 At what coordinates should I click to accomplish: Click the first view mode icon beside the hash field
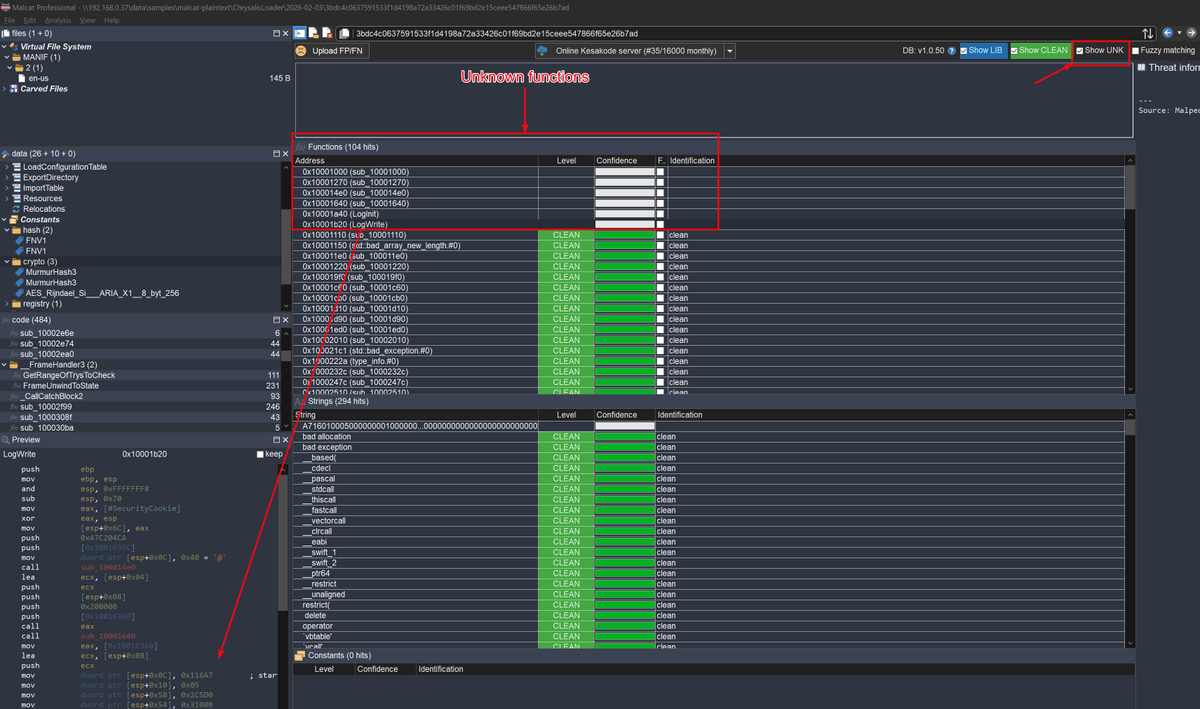(x=299, y=33)
